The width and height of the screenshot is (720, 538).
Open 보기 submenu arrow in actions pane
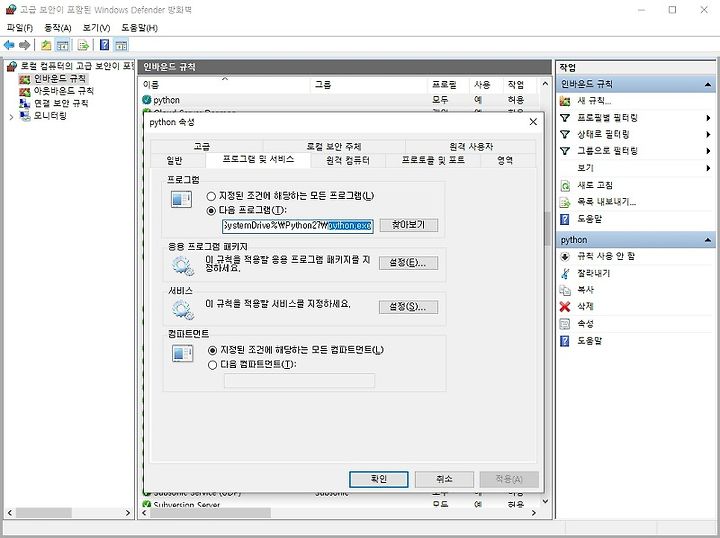[708, 168]
